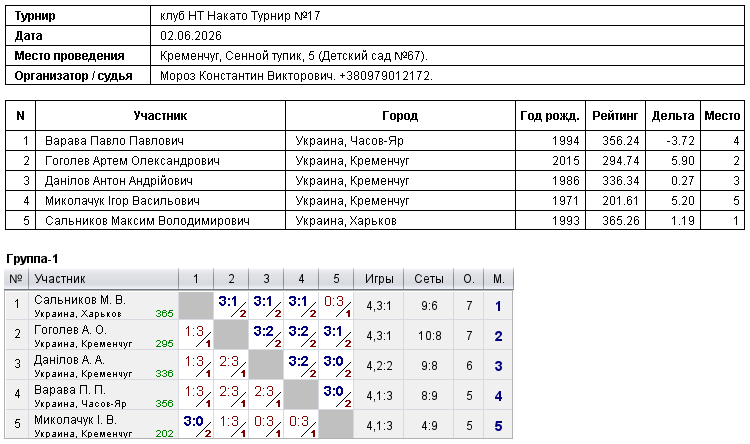The image size is (750, 444).
Task: Click the 'Место проведения' row label
Action: pos(69,56)
